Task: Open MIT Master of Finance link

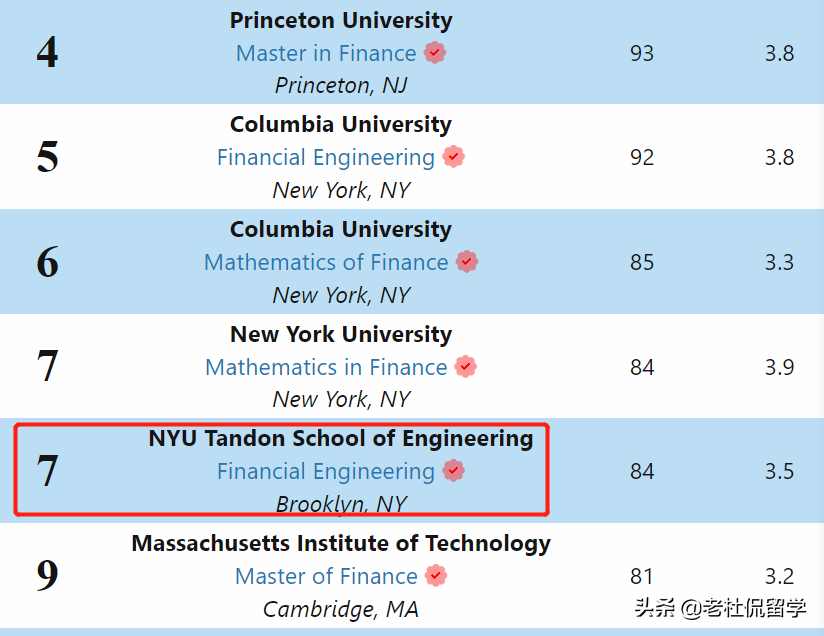Action: (x=326, y=577)
